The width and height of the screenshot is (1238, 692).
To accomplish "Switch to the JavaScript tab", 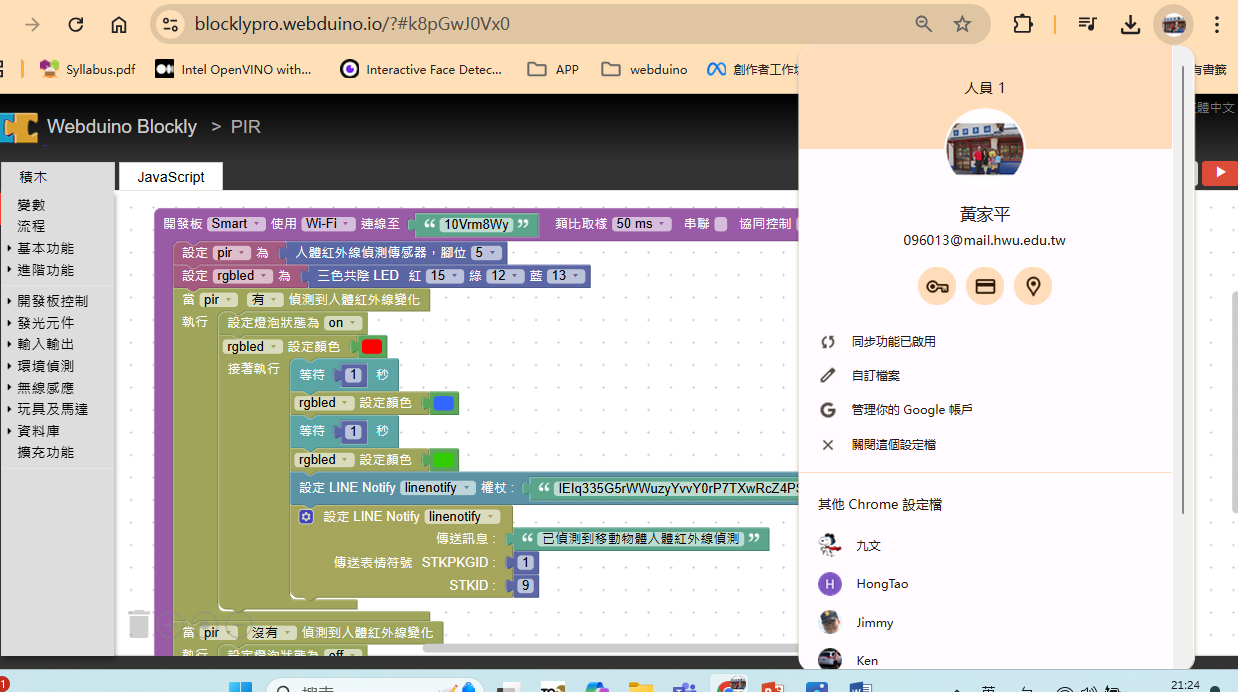I will click(171, 177).
